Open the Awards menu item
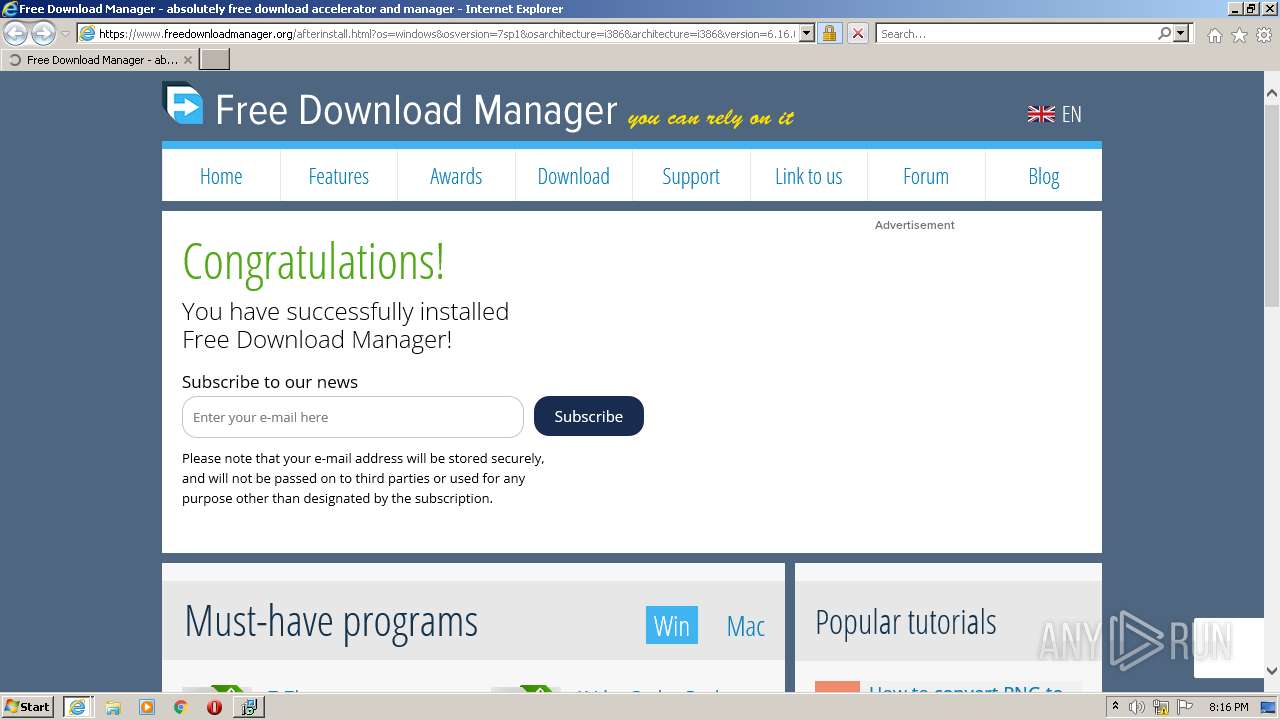1280x720 pixels. click(x=456, y=176)
